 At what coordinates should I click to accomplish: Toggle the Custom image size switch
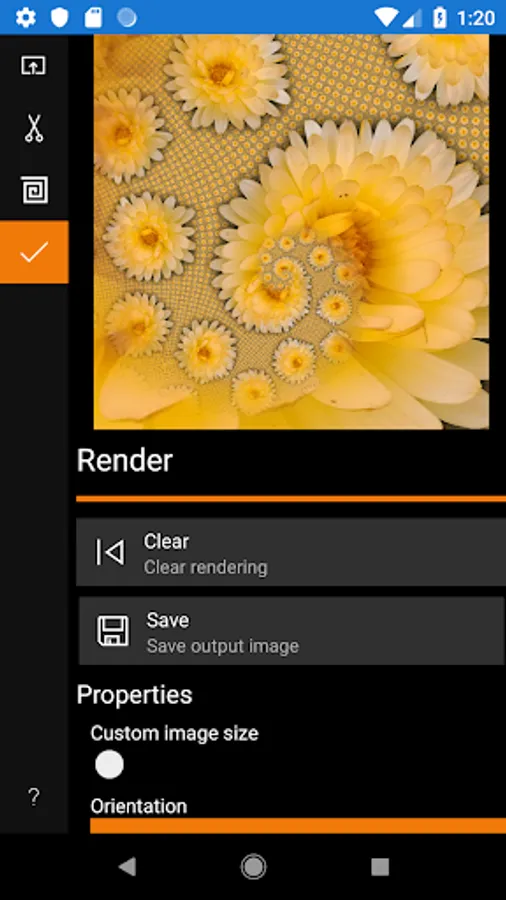[x=109, y=765]
